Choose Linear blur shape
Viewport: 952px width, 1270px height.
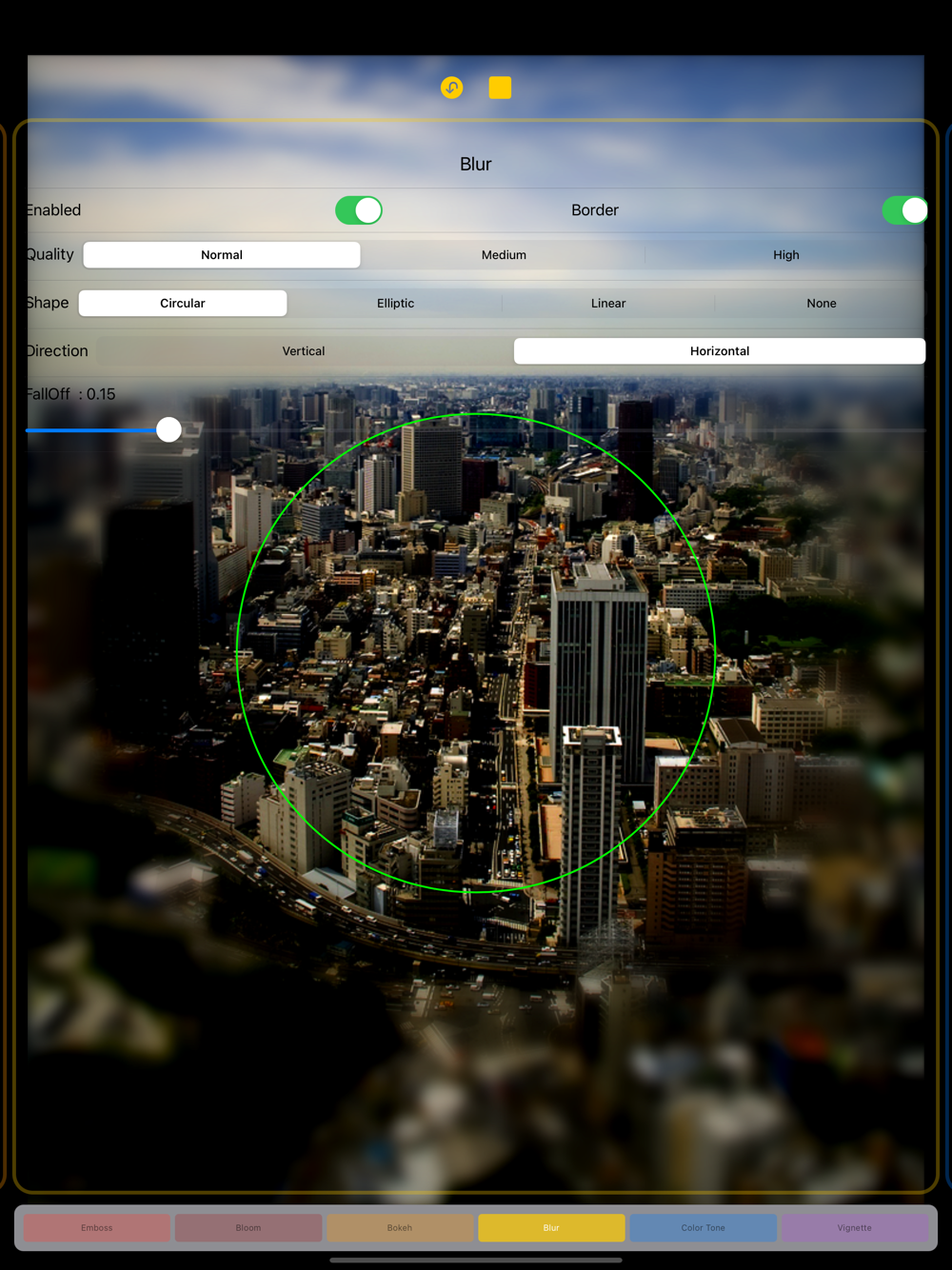[x=608, y=303]
